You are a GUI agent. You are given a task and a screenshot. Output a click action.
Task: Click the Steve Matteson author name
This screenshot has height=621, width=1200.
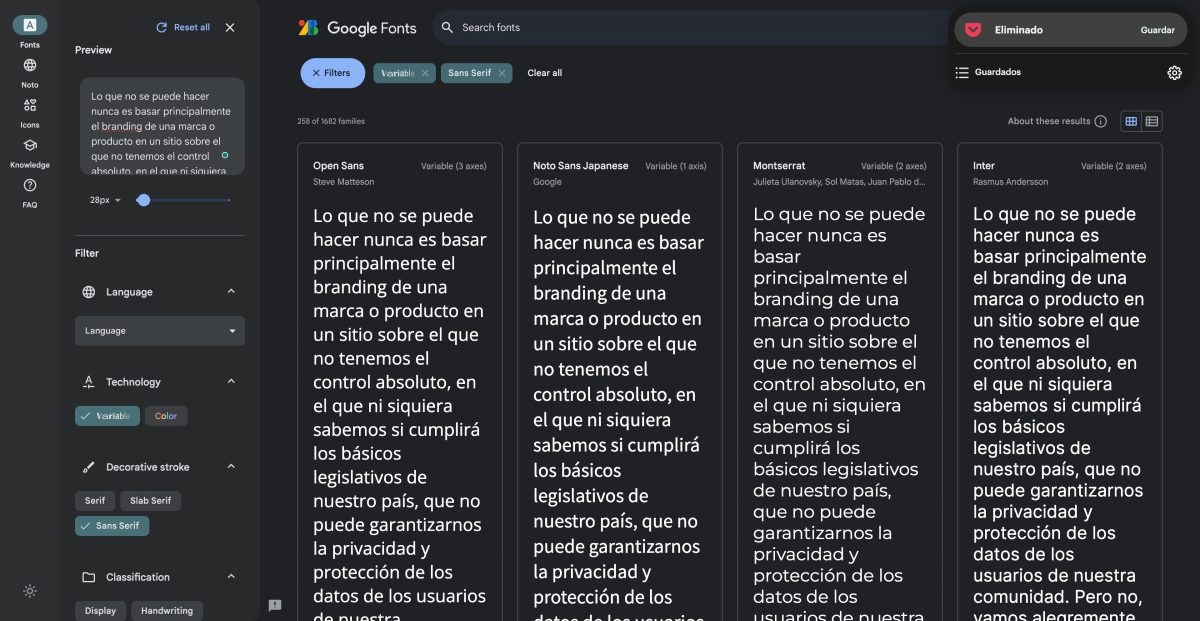point(343,182)
